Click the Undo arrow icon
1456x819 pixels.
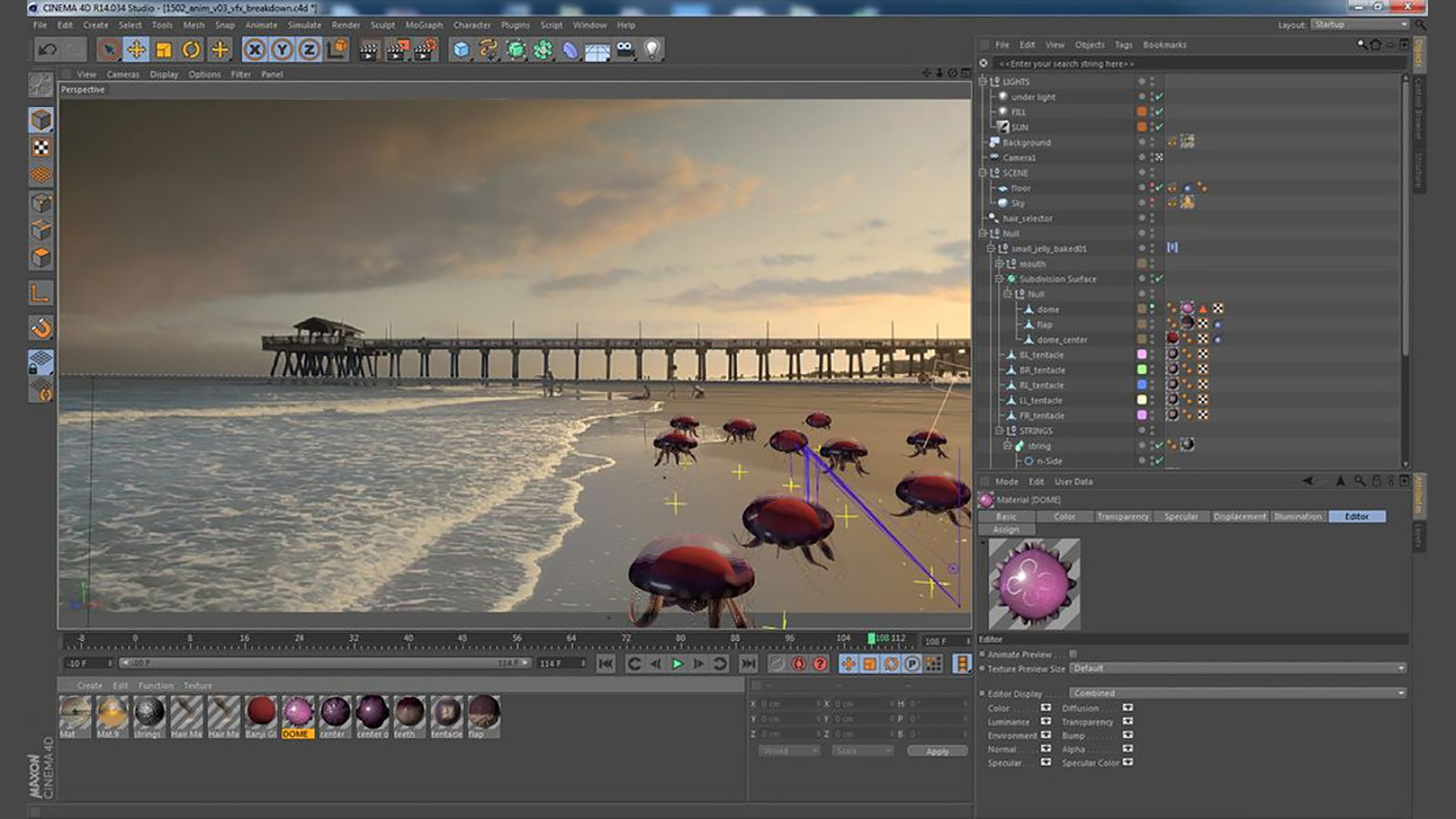pyautogui.click(x=47, y=50)
